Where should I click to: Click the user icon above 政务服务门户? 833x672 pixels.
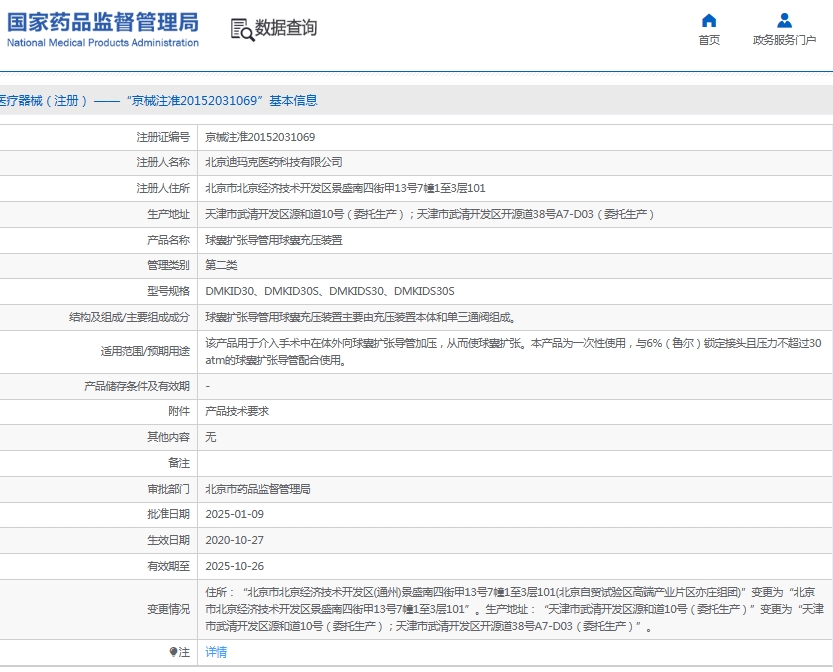[784, 21]
